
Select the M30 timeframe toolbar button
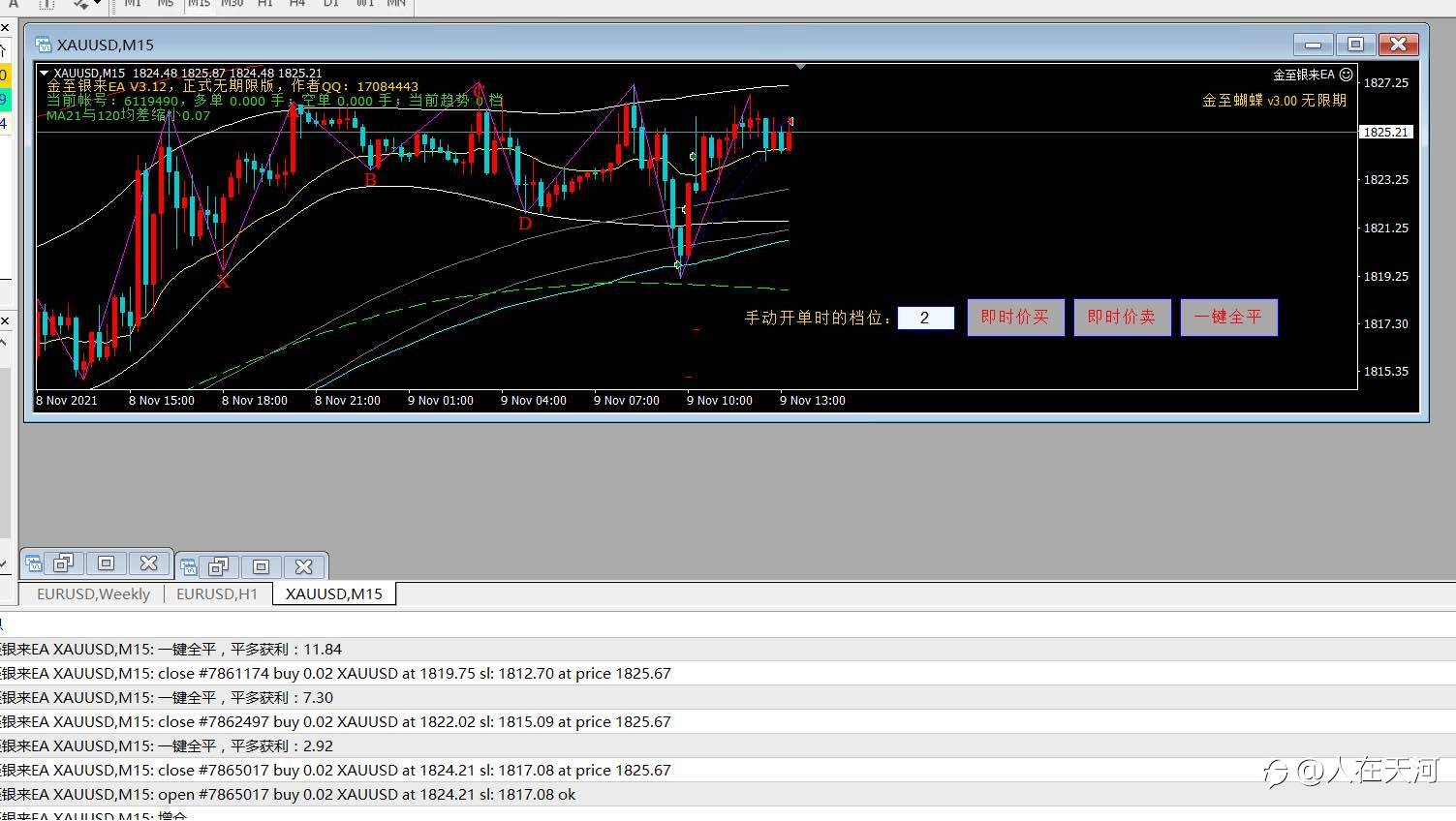(232, 4)
